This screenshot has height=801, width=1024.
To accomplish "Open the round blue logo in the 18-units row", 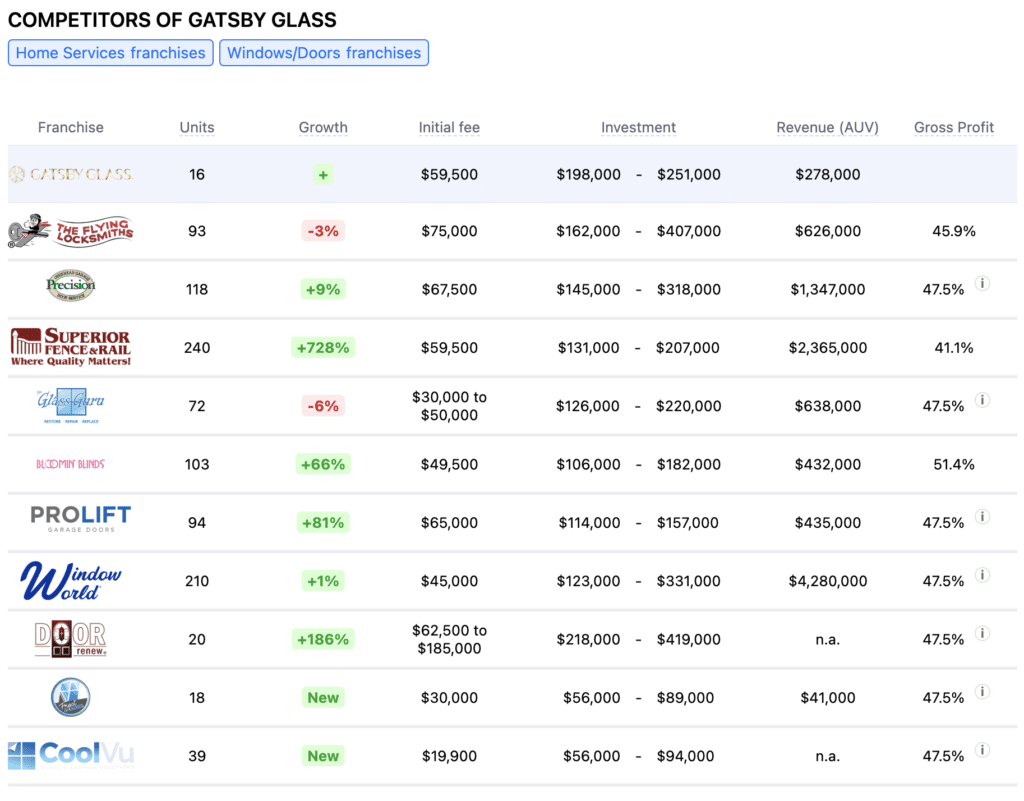I will coord(71,697).
